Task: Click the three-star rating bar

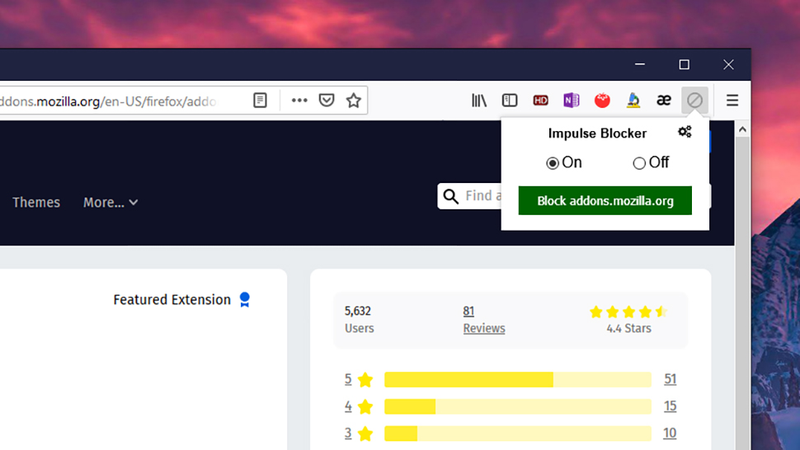Action: click(518, 434)
